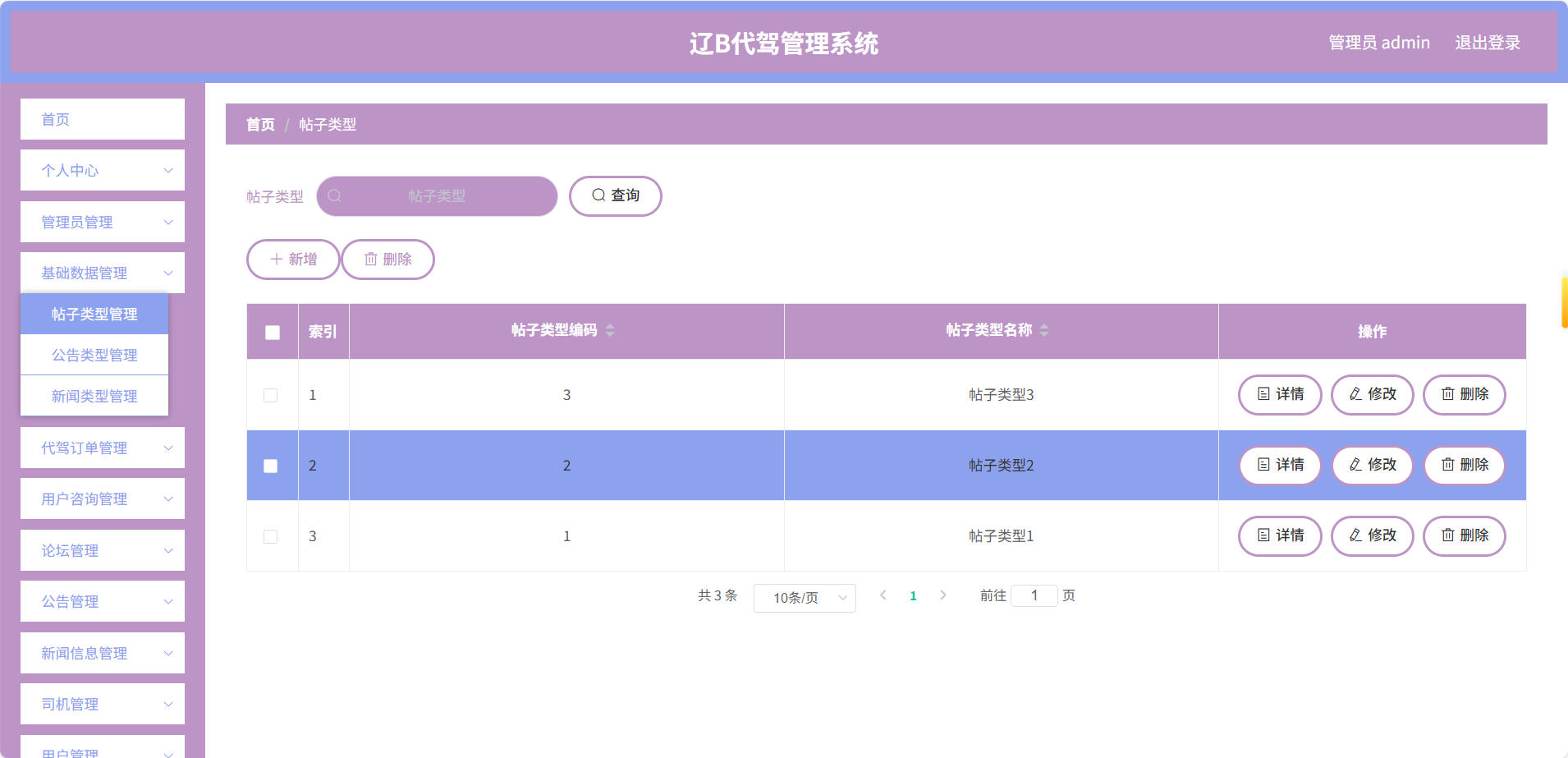Open the 10条/页 page size dropdown
This screenshot has height=758, width=1568.
[805, 598]
